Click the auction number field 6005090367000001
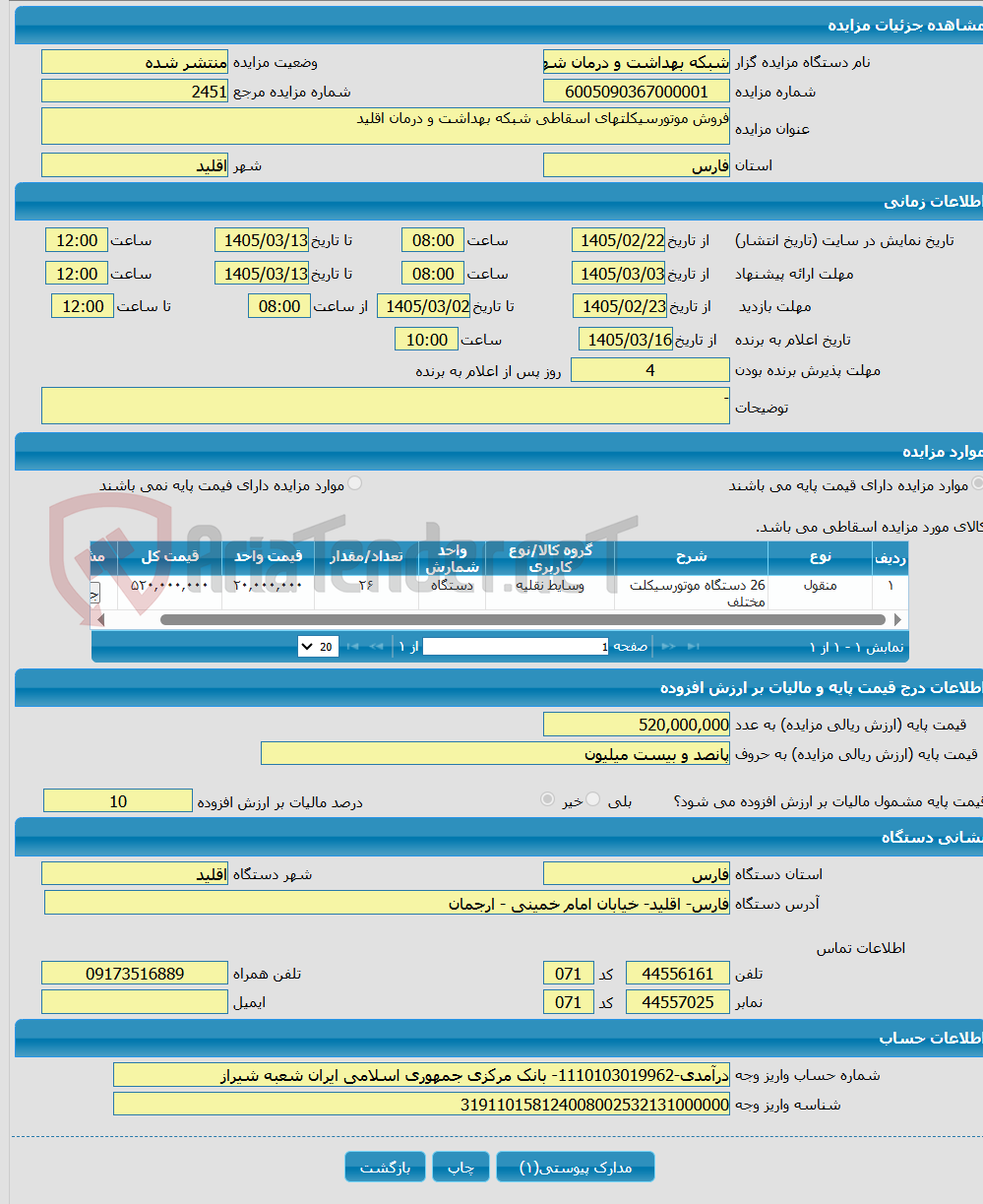This screenshot has width=983, height=1204. click(637, 92)
